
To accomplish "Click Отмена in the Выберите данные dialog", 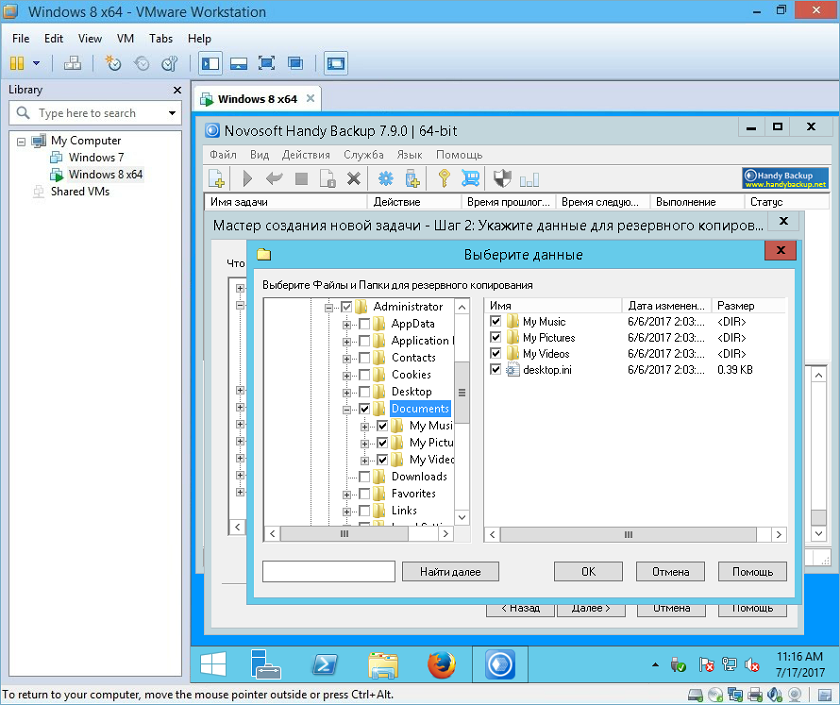I will 670,572.
